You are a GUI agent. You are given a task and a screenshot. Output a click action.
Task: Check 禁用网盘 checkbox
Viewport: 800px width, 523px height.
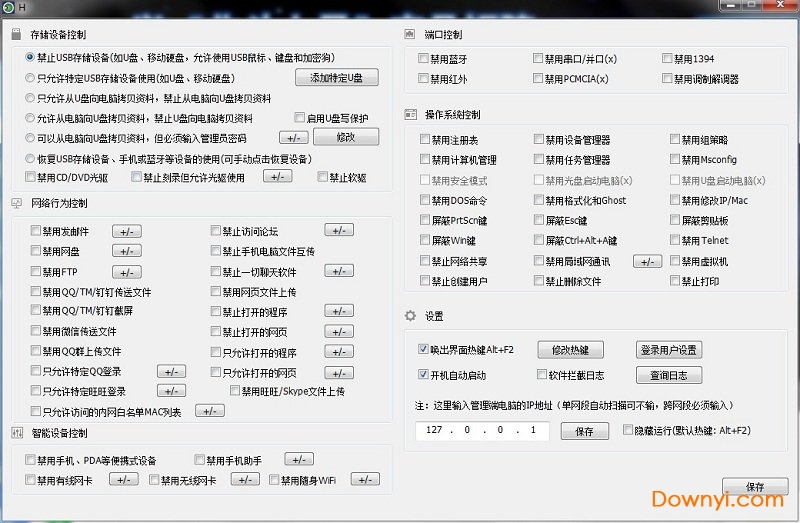[35, 251]
